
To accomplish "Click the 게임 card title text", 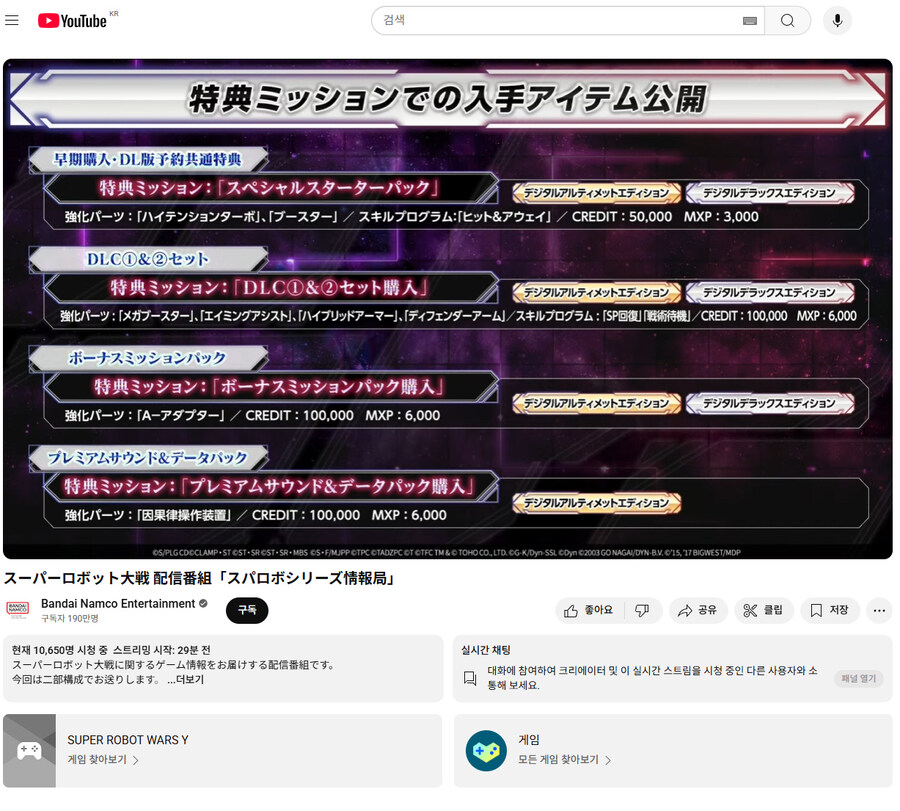I will click(529, 739).
